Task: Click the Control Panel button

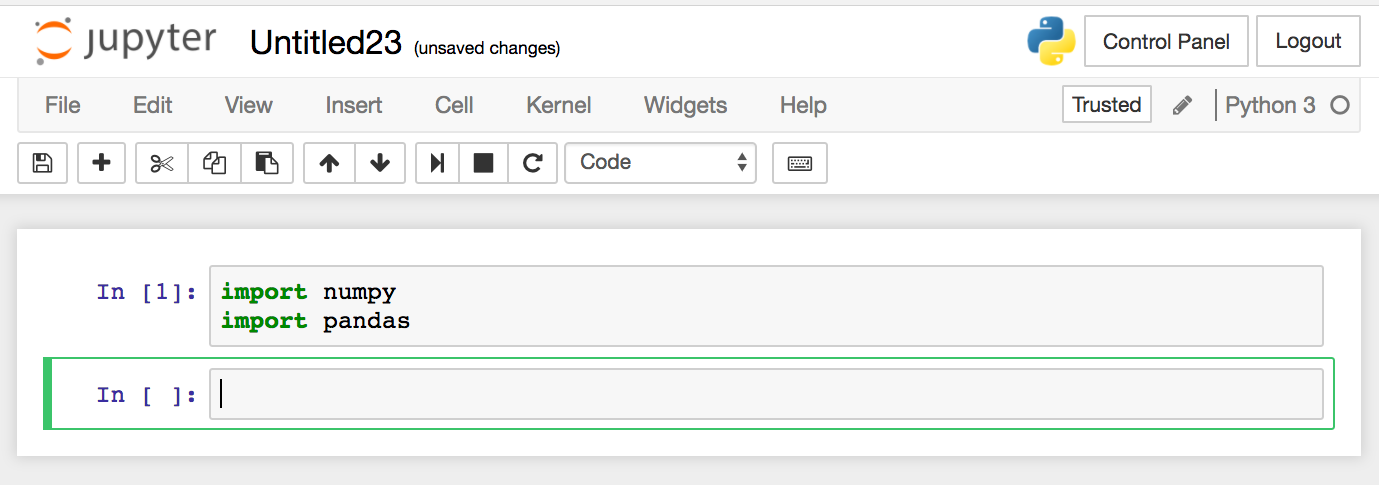Action: coord(1166,42)
